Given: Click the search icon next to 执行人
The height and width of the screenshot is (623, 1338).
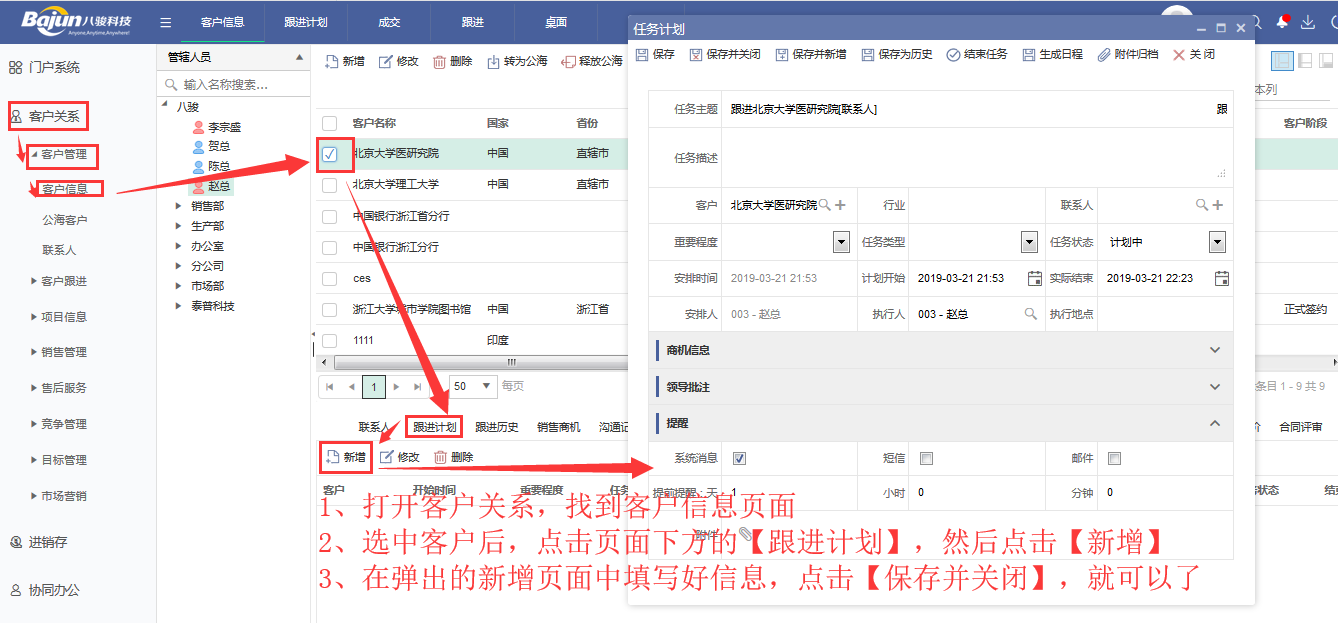Looking at the screenshot, I should pyautogui.click(x=1031, y=314).
